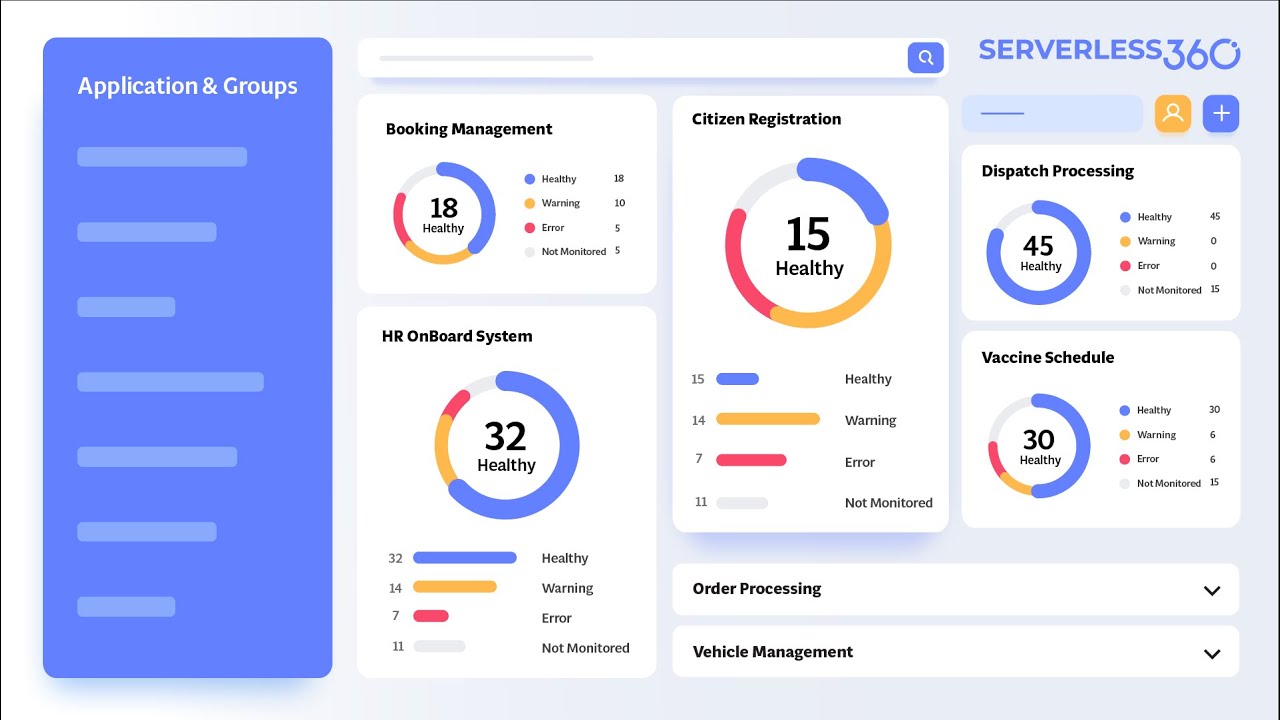
Task: Click Not Monitored legend dot in Booking Management
Action: click(x=530, y=252)
